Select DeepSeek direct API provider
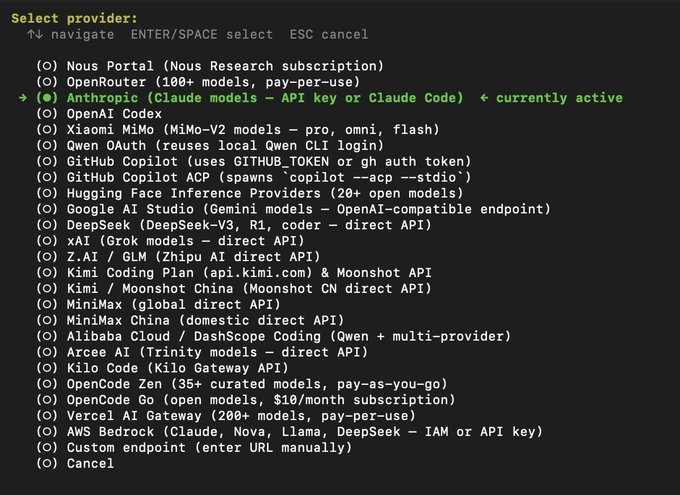The width and height of the screenshot is (680, 495). tap(234, 225)
